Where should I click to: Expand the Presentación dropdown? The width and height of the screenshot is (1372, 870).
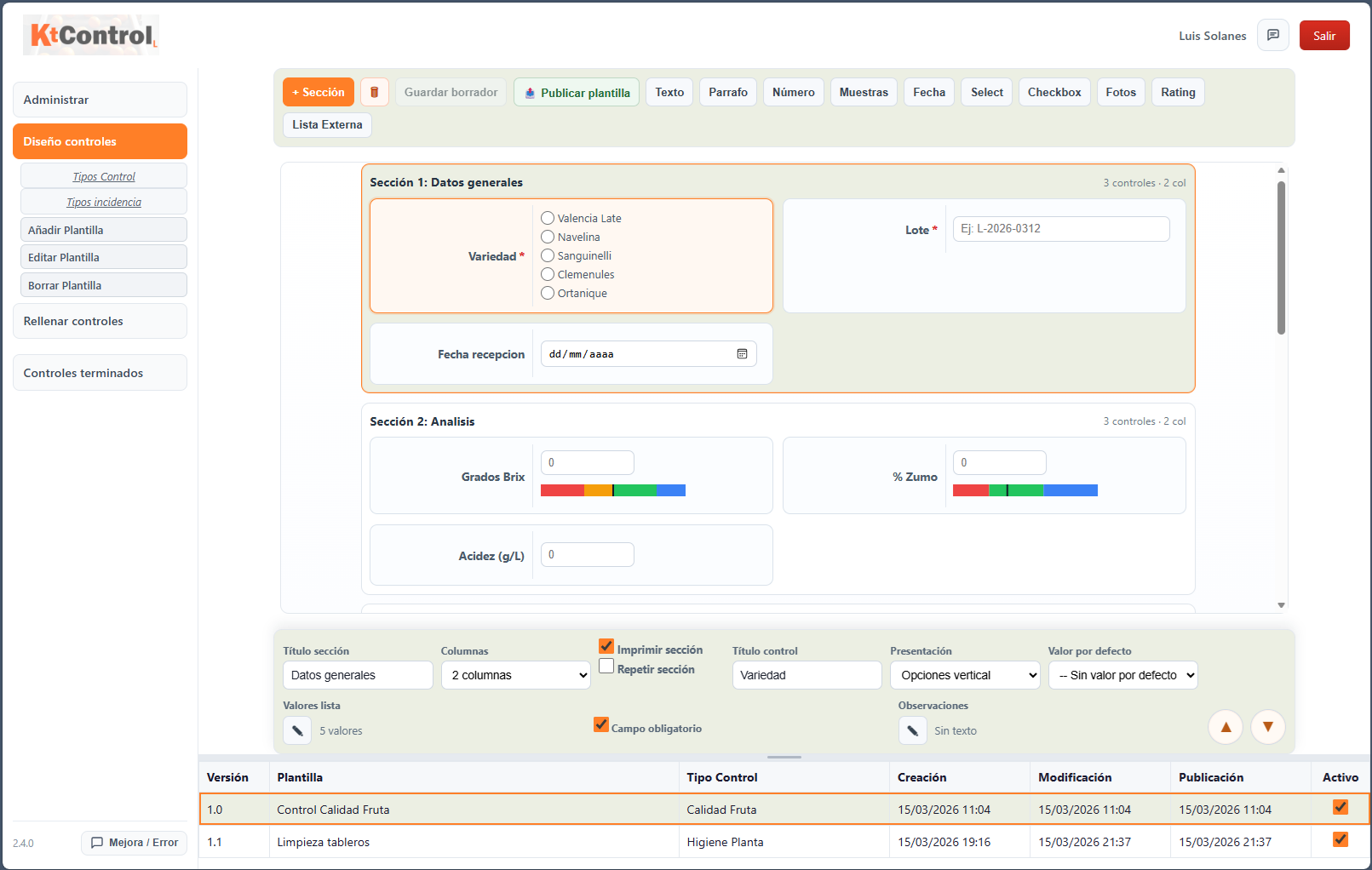pyautogui.click(x=965, y=675)
